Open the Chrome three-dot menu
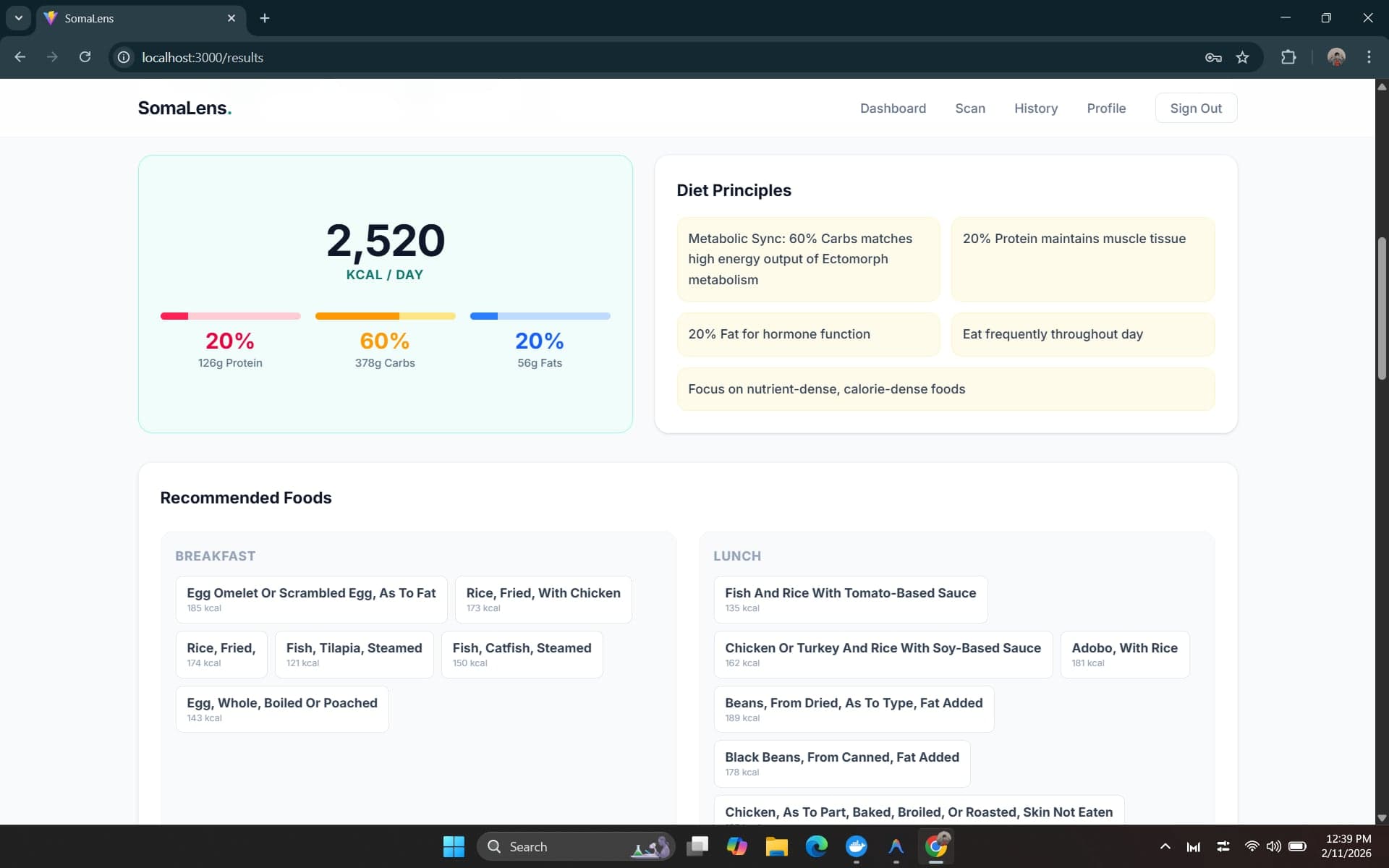Screen dimensions: 1389x868 (x=1369, y=57)
